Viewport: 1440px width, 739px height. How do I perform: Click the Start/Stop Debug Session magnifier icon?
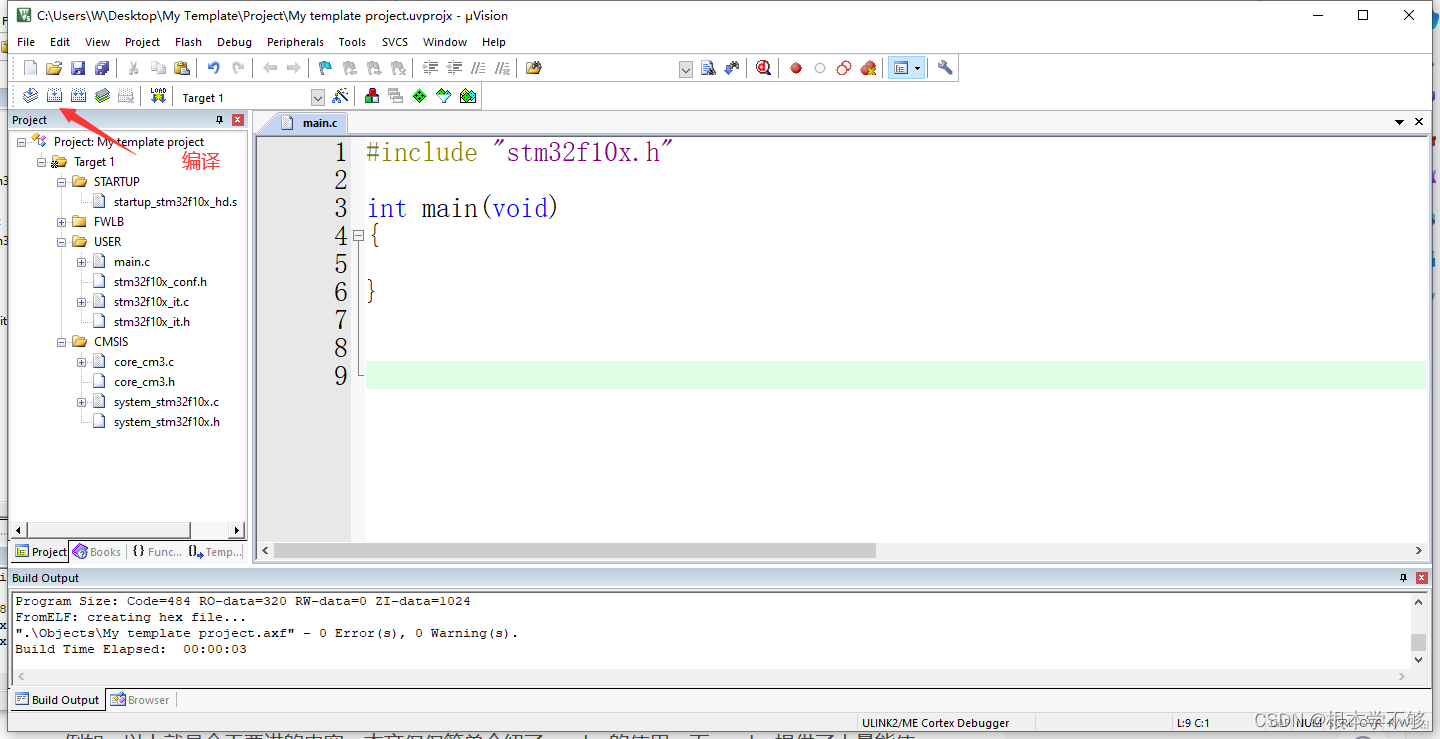click(763, 67)
